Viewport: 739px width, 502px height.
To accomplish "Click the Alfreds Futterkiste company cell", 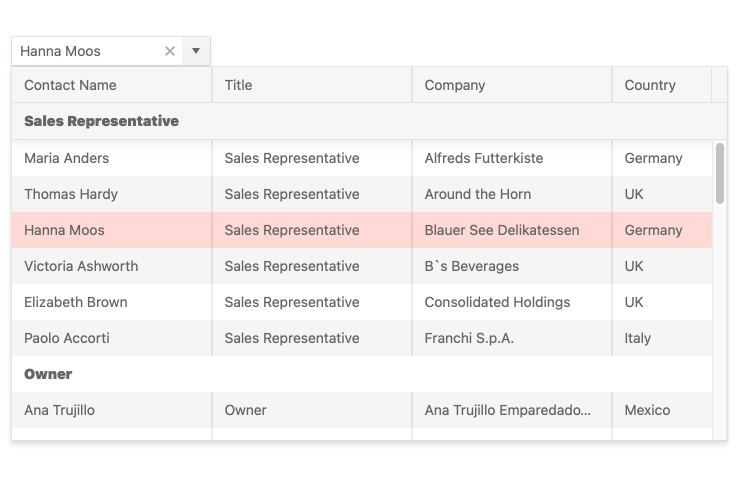I will pyautogui.click(x=484, y=158).
